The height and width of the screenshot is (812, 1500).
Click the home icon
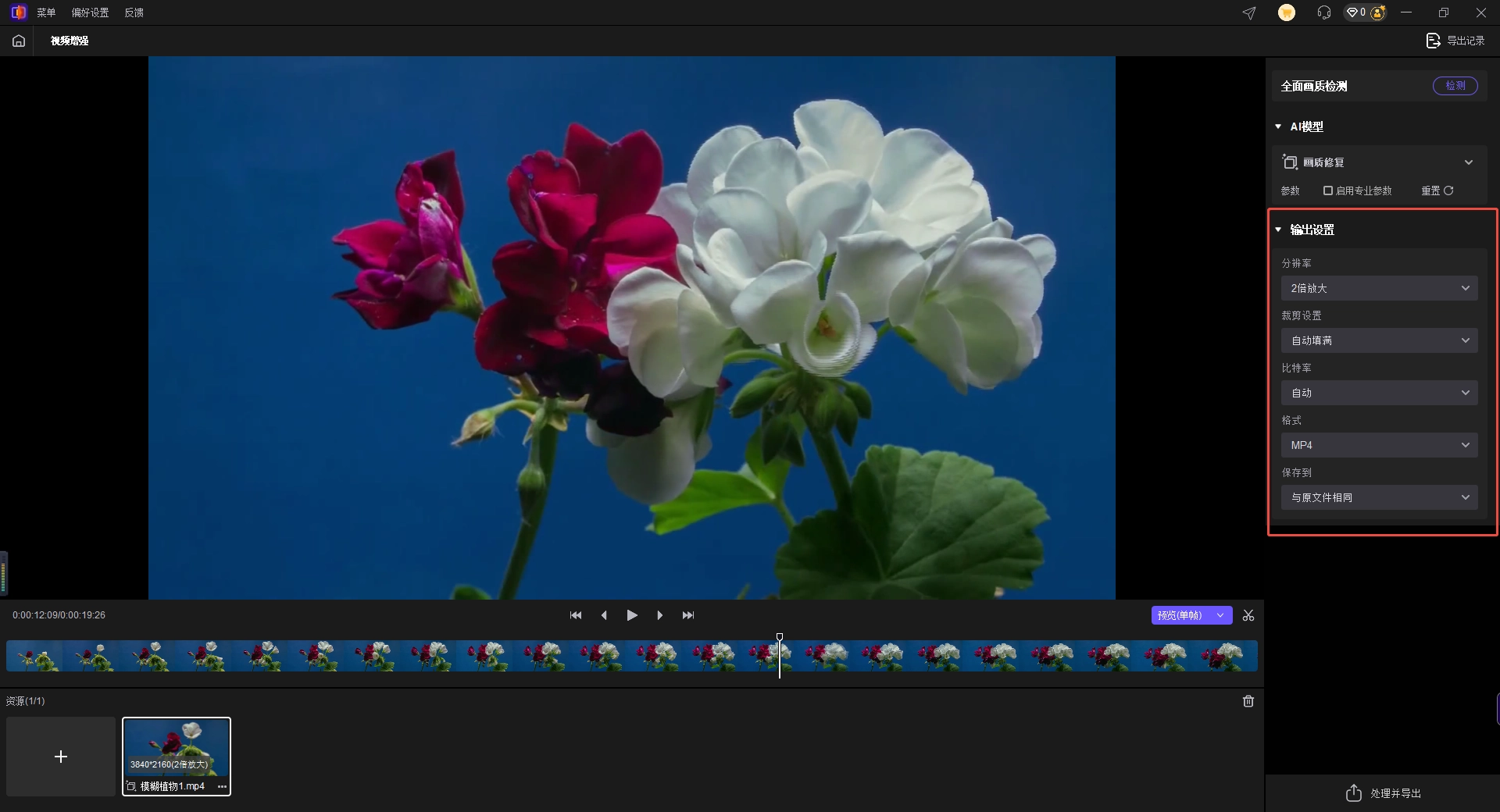point(19,41)
